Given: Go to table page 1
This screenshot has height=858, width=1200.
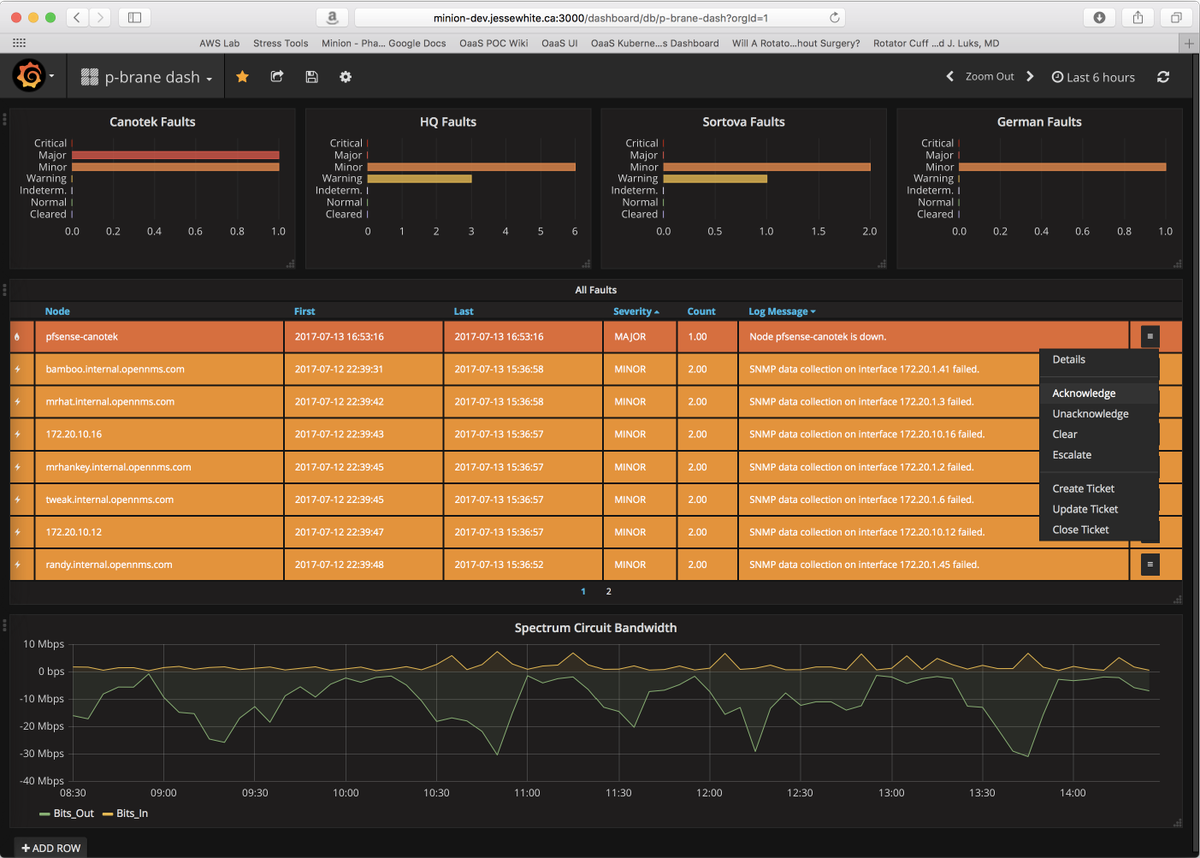Looking at the screenshot, I should tap(584, 592).
